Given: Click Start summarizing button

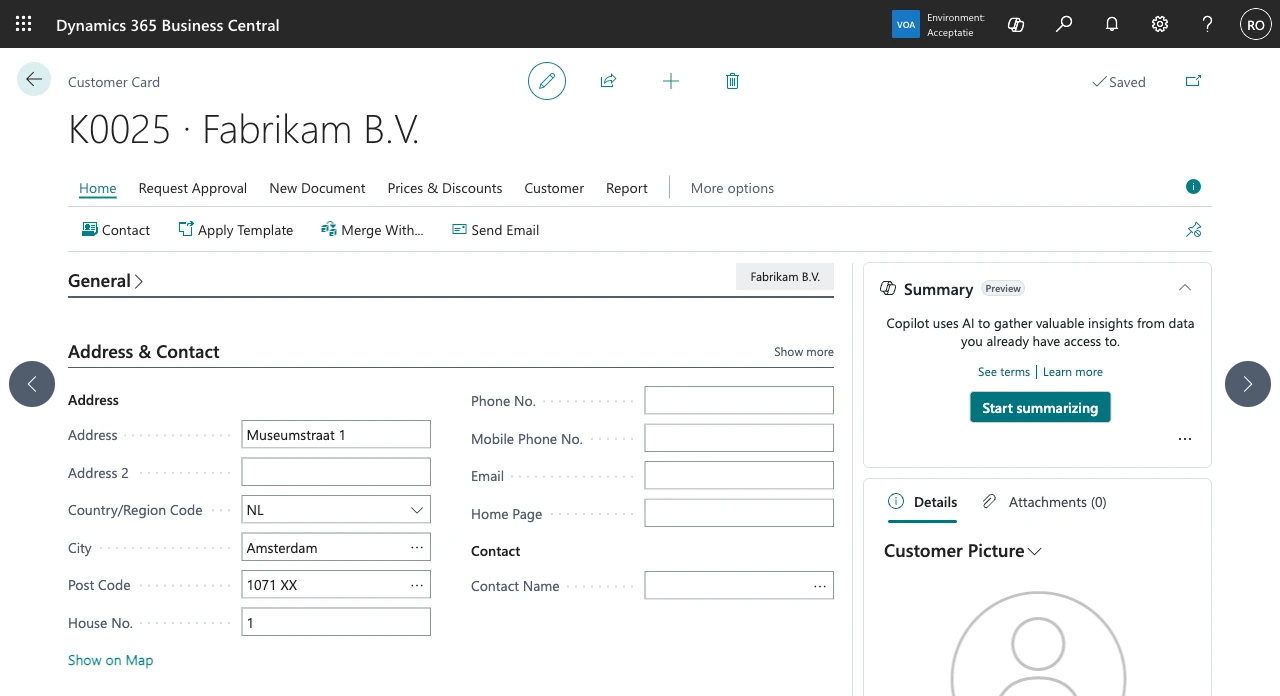Looking at the screenshot, I should pos(1040,408).
